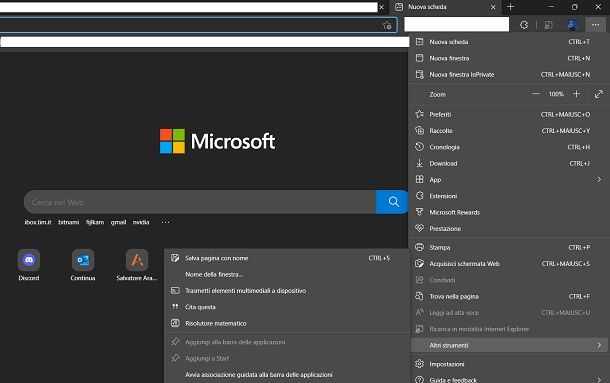Open Impostazioni settings entry

(508, 364)
